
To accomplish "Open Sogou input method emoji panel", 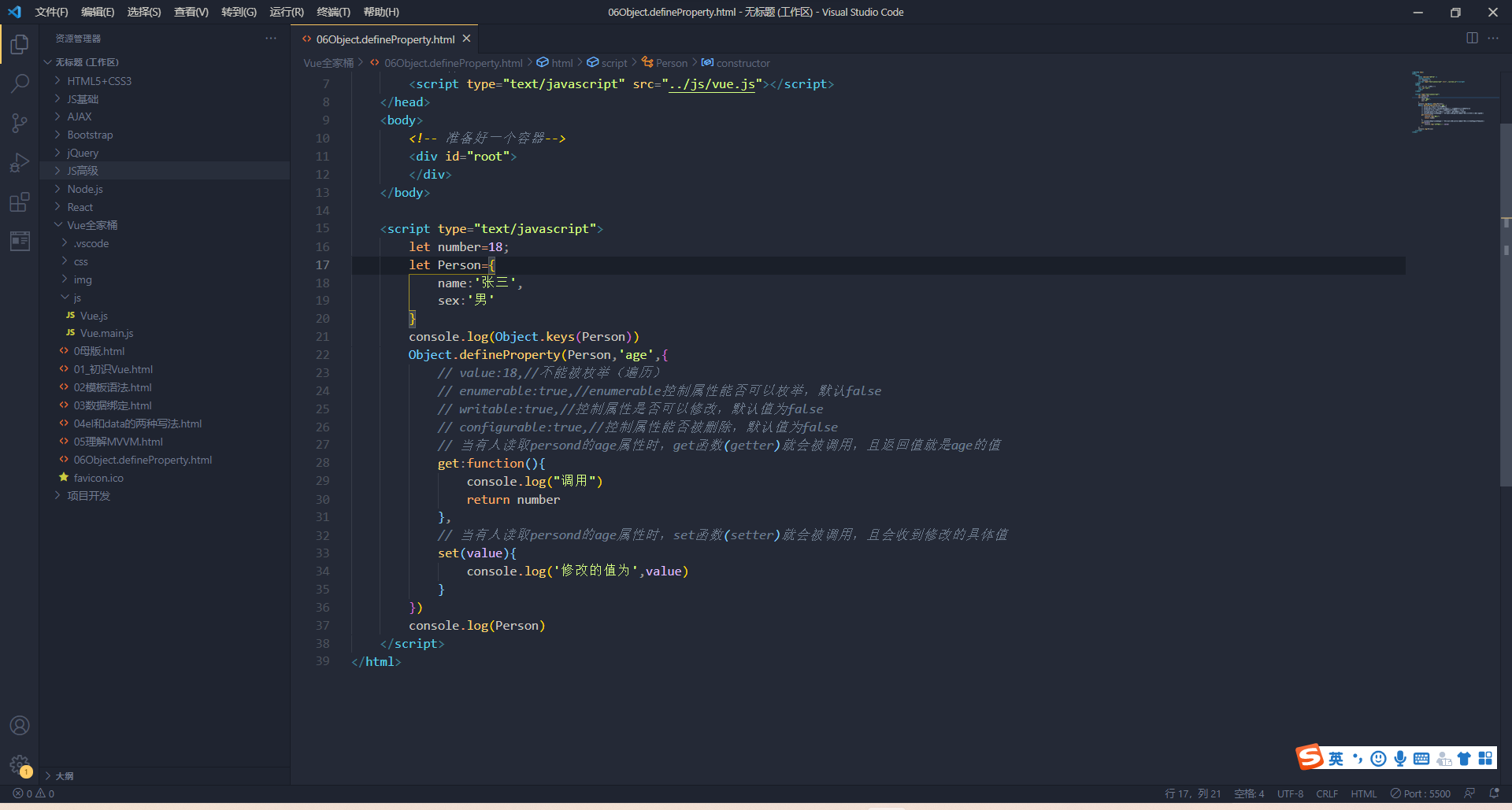I will [1378, 758].
